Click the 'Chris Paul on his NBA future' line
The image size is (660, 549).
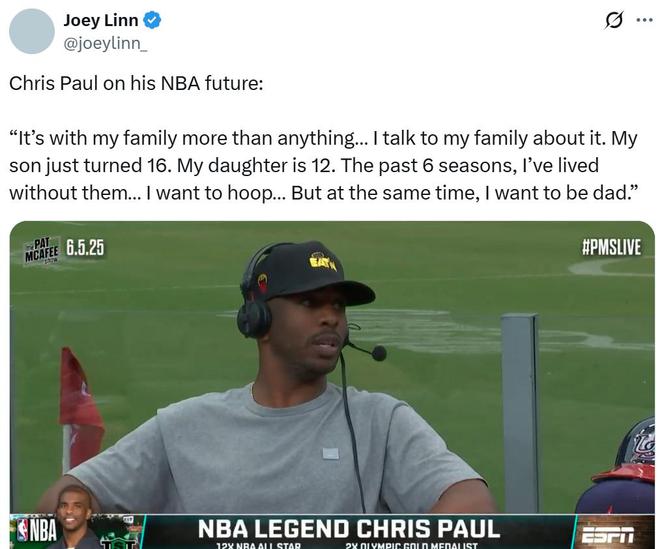coord(136,83)
